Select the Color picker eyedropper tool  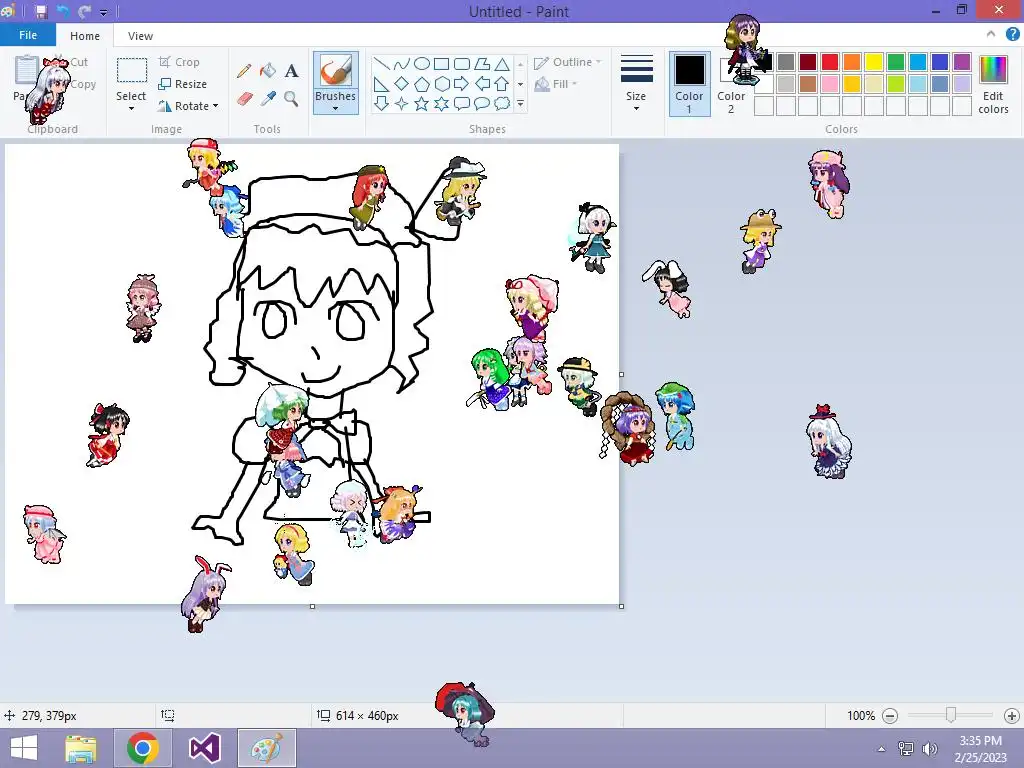268,99
